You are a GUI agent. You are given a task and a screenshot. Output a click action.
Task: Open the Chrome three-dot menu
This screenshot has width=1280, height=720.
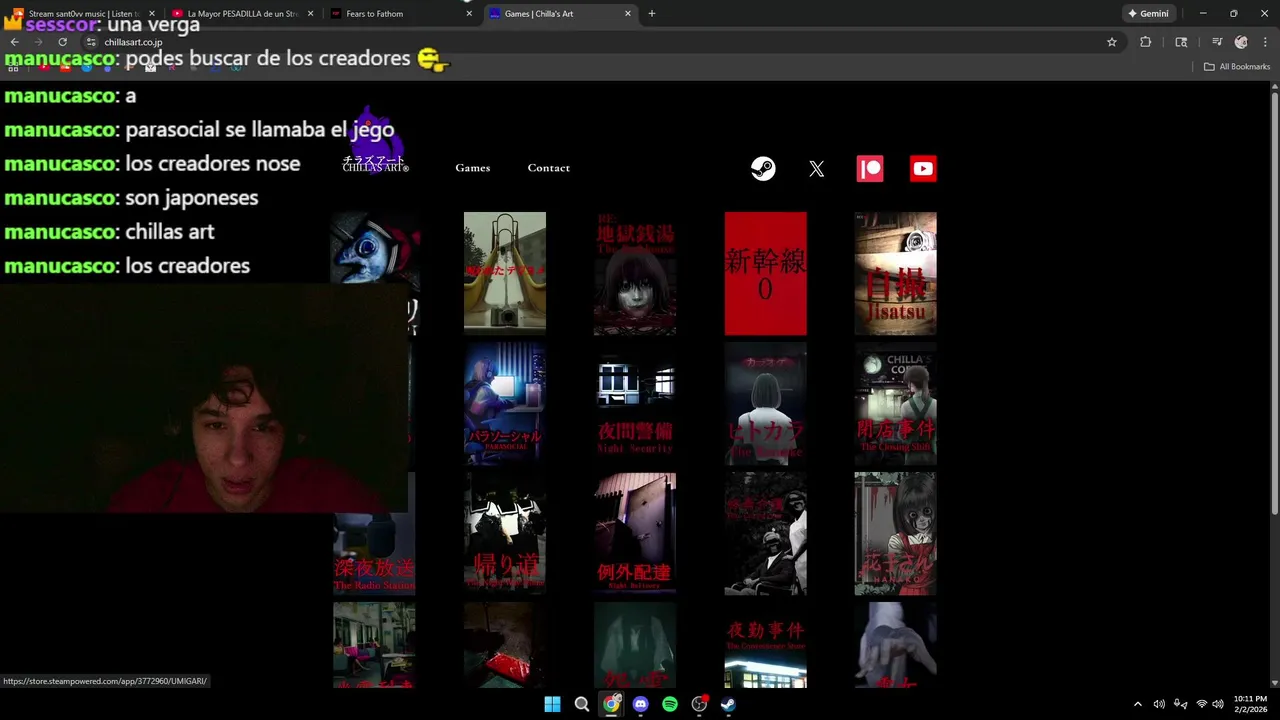click(x=1265, y=42)
